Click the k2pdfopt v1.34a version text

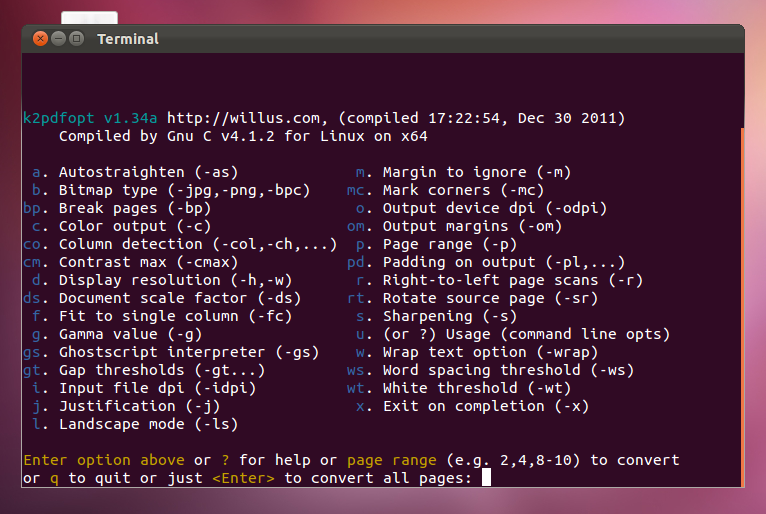pos(90,118)
